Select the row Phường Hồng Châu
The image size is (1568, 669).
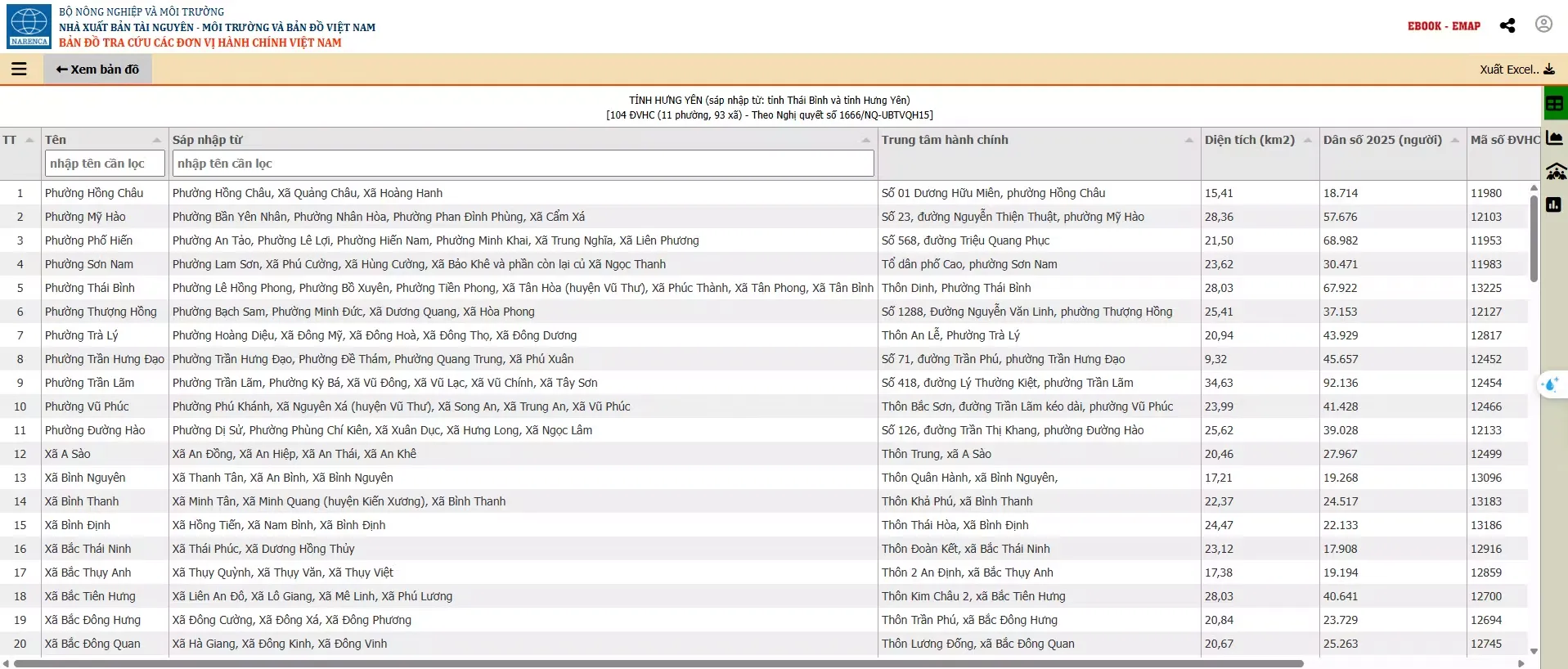(765, 193)
